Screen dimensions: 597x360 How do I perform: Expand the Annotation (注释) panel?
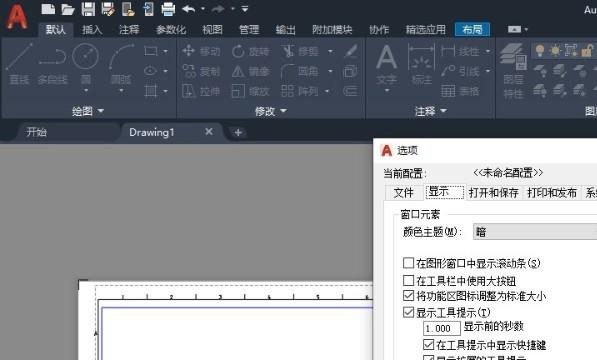pyautogui.click(x=430, y=111)
